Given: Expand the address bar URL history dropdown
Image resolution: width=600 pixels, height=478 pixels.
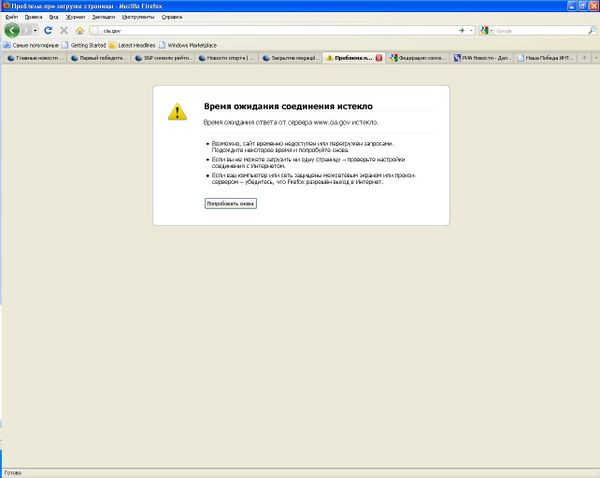Looking at the screenshot, I should (x=471, y=31).
